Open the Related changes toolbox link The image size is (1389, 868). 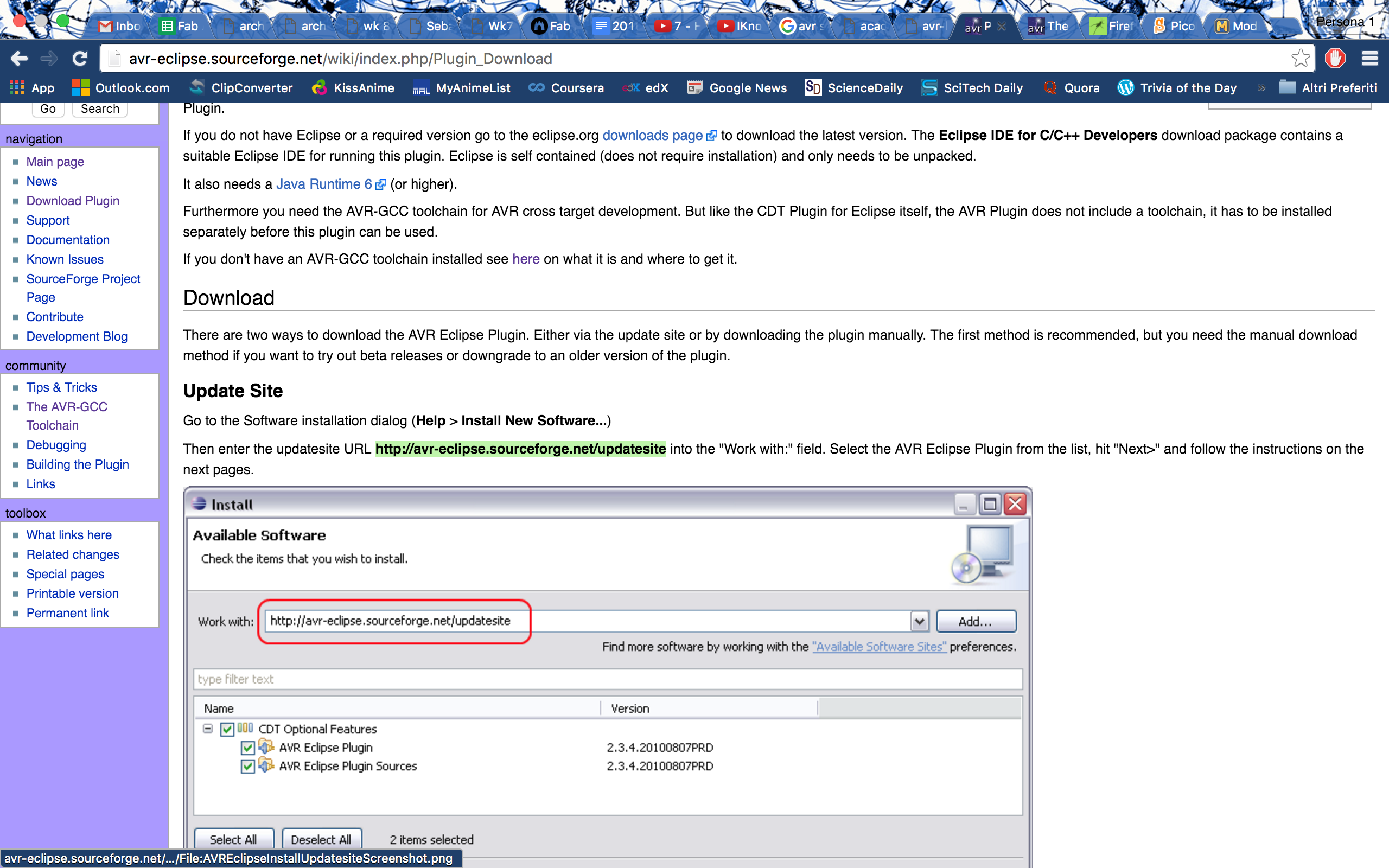[x=73, y=554]
